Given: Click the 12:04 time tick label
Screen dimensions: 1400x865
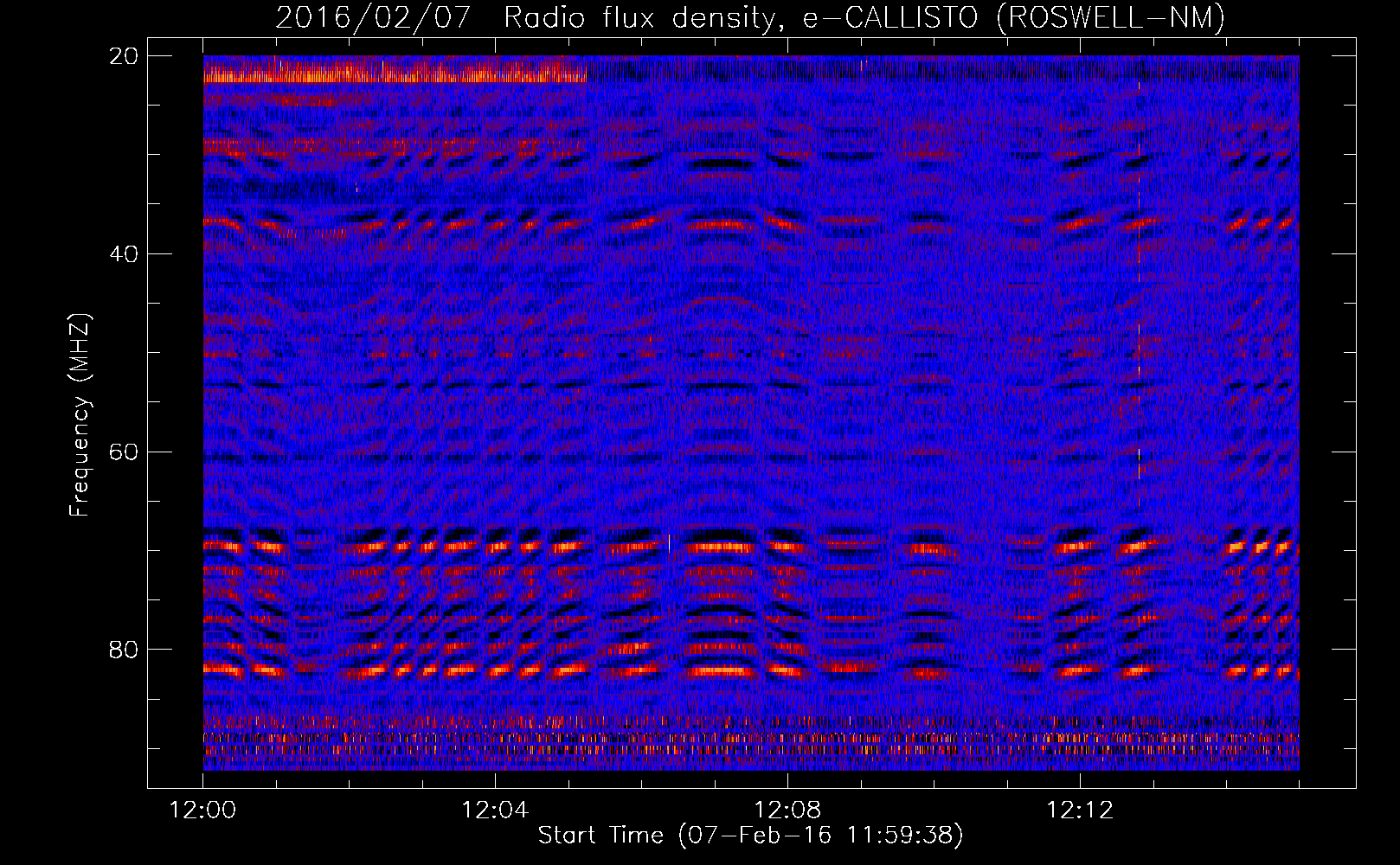Looking at the screenshot, I should point(495,811).
